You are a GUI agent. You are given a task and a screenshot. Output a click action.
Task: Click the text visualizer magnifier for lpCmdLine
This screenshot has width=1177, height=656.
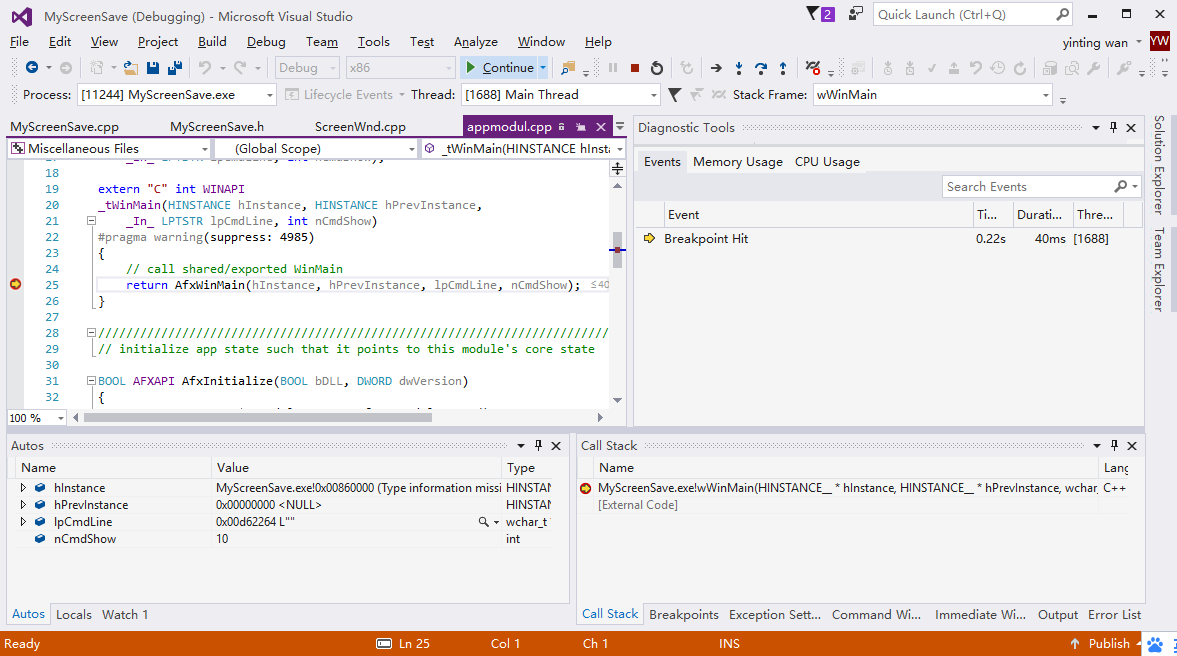click(x=484, y=522)
